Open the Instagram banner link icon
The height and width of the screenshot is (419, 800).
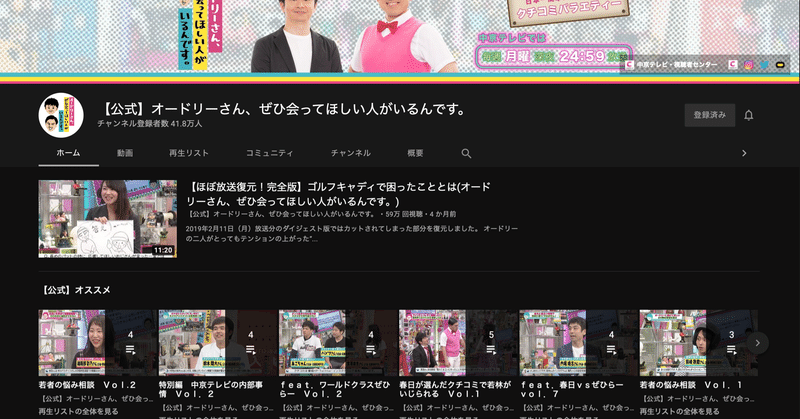(x=748, y=65)
